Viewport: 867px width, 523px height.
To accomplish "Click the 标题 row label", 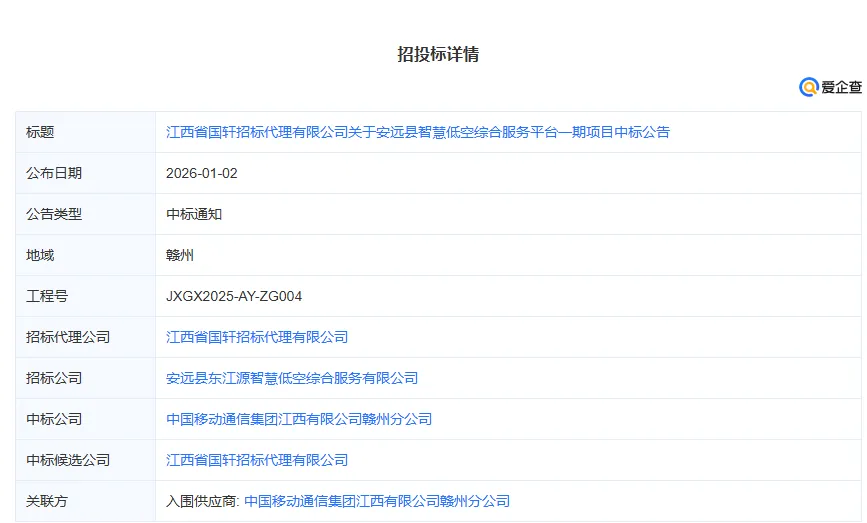I will (40, 132).
